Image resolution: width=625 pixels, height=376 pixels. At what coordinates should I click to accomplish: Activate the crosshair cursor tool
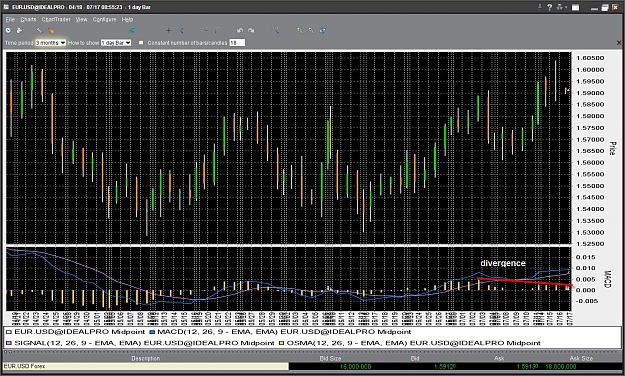[x=168, y=30]
